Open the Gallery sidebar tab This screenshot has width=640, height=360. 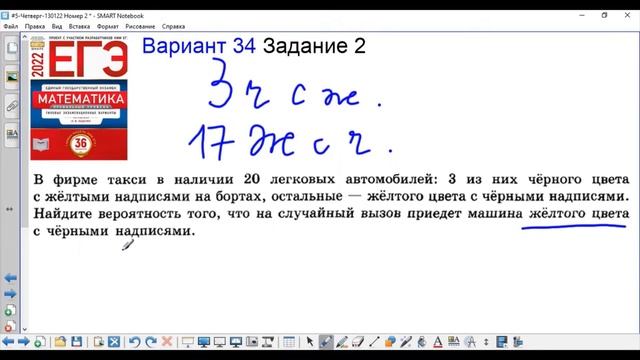point(11,78)
